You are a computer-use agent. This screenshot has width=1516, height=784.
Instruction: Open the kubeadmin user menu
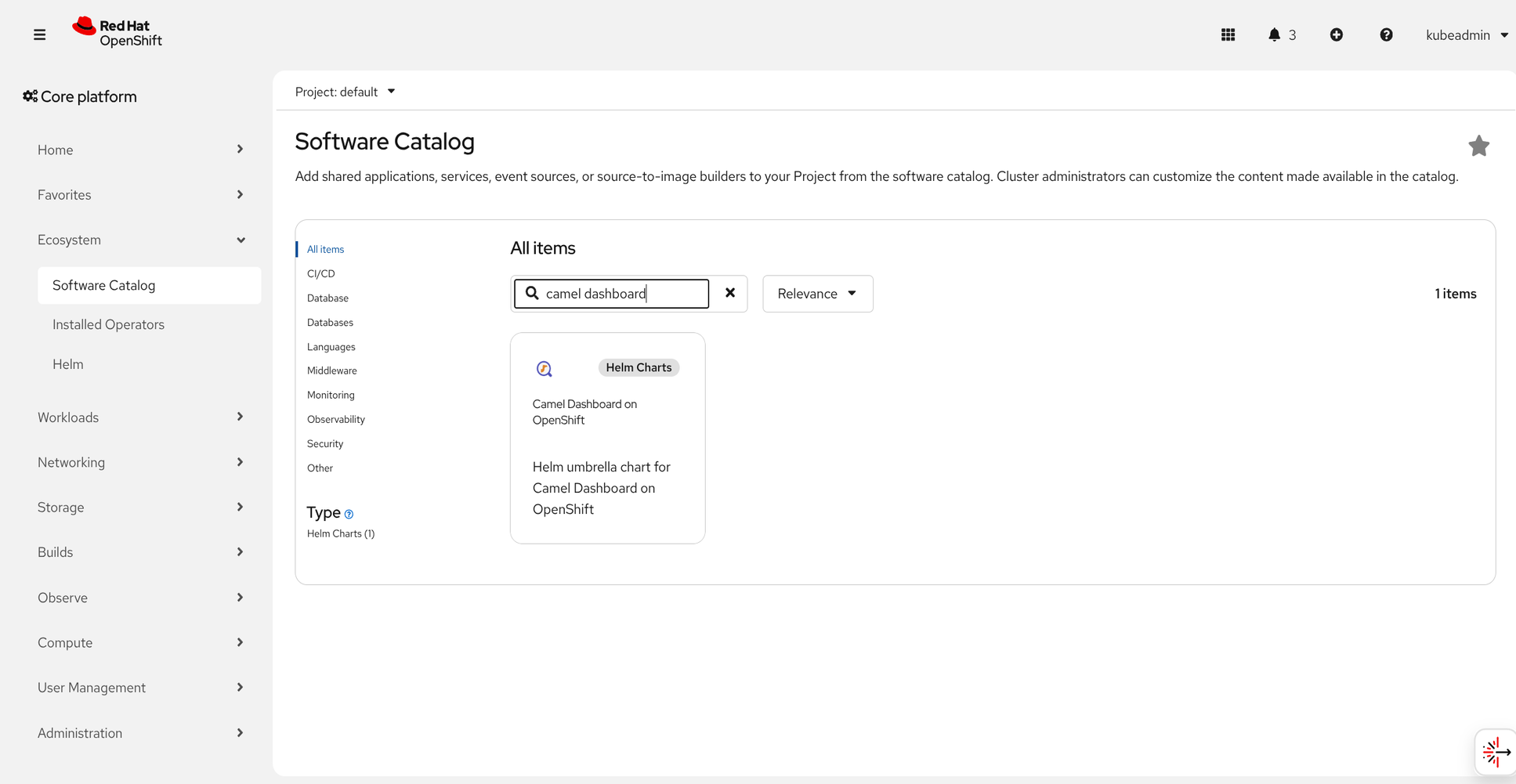coord(1466,34)
